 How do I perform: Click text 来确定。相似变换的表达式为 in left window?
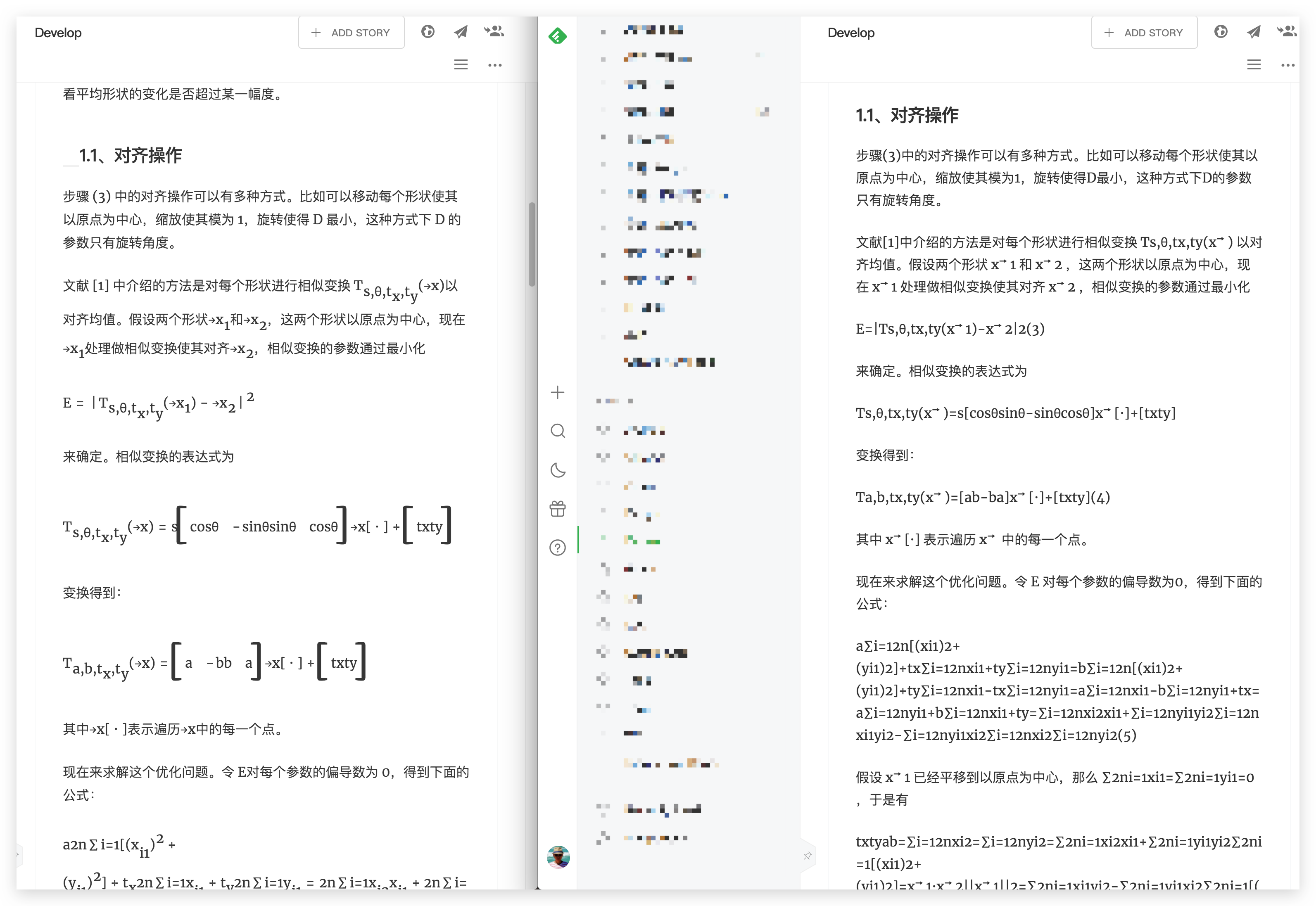point(148,456)
